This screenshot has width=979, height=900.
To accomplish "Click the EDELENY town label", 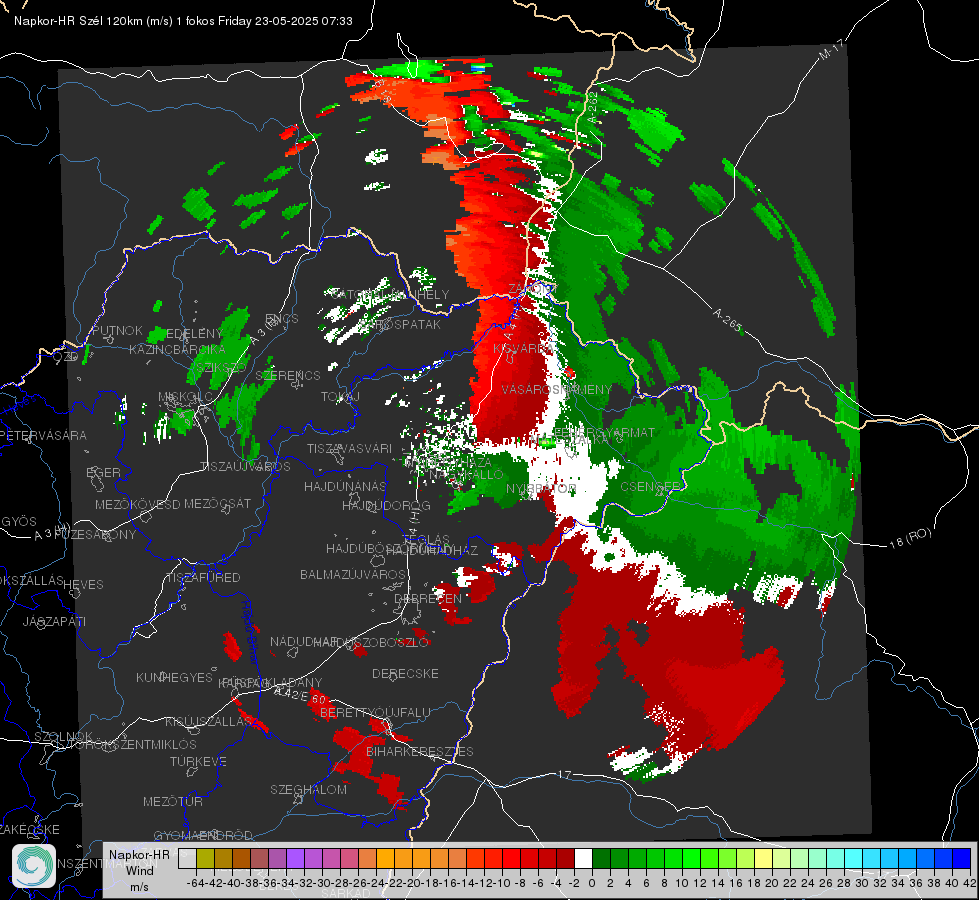I will click(194, 334).
